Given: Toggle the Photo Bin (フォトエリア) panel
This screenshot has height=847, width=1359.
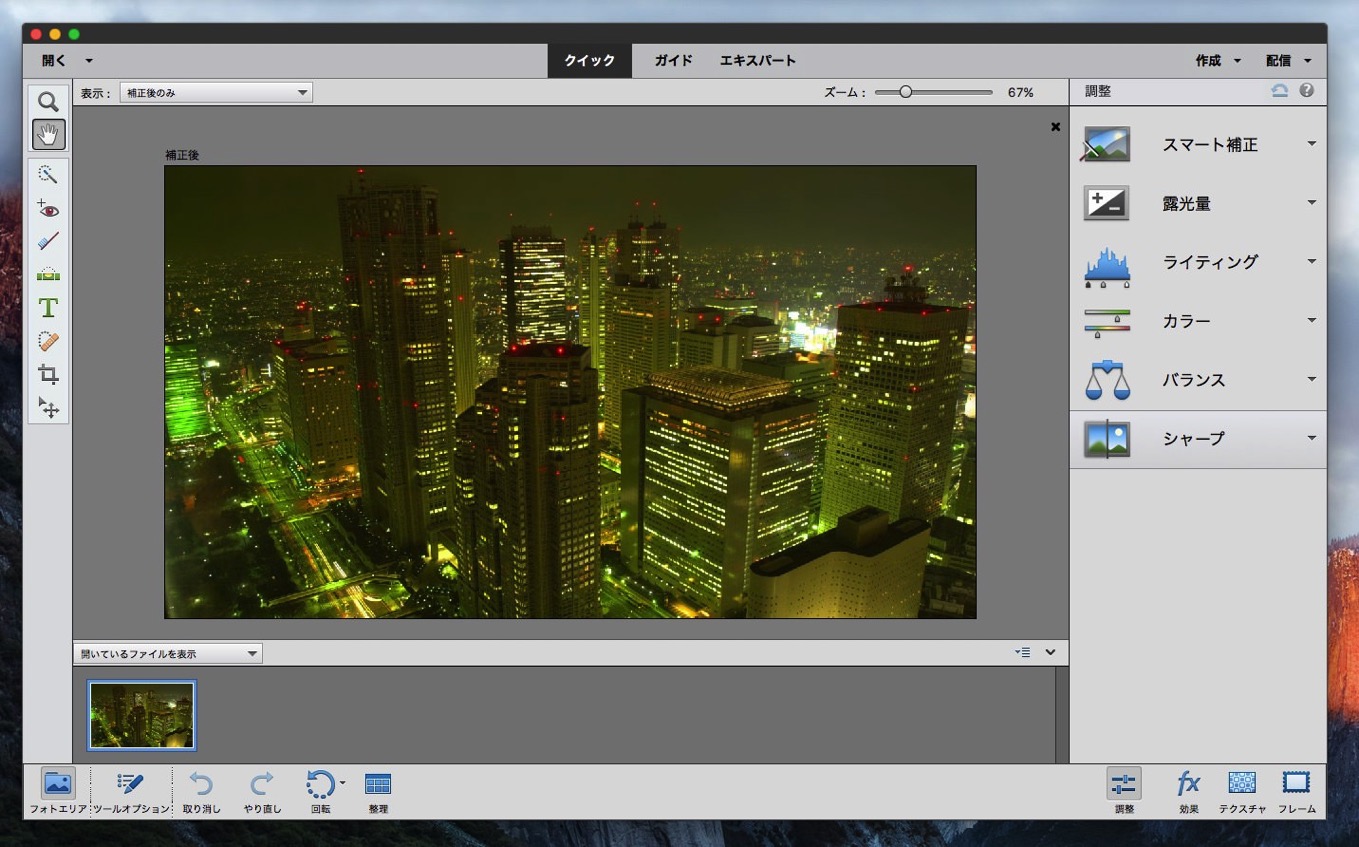Looking at the screenshot, I should pos(58,784).
